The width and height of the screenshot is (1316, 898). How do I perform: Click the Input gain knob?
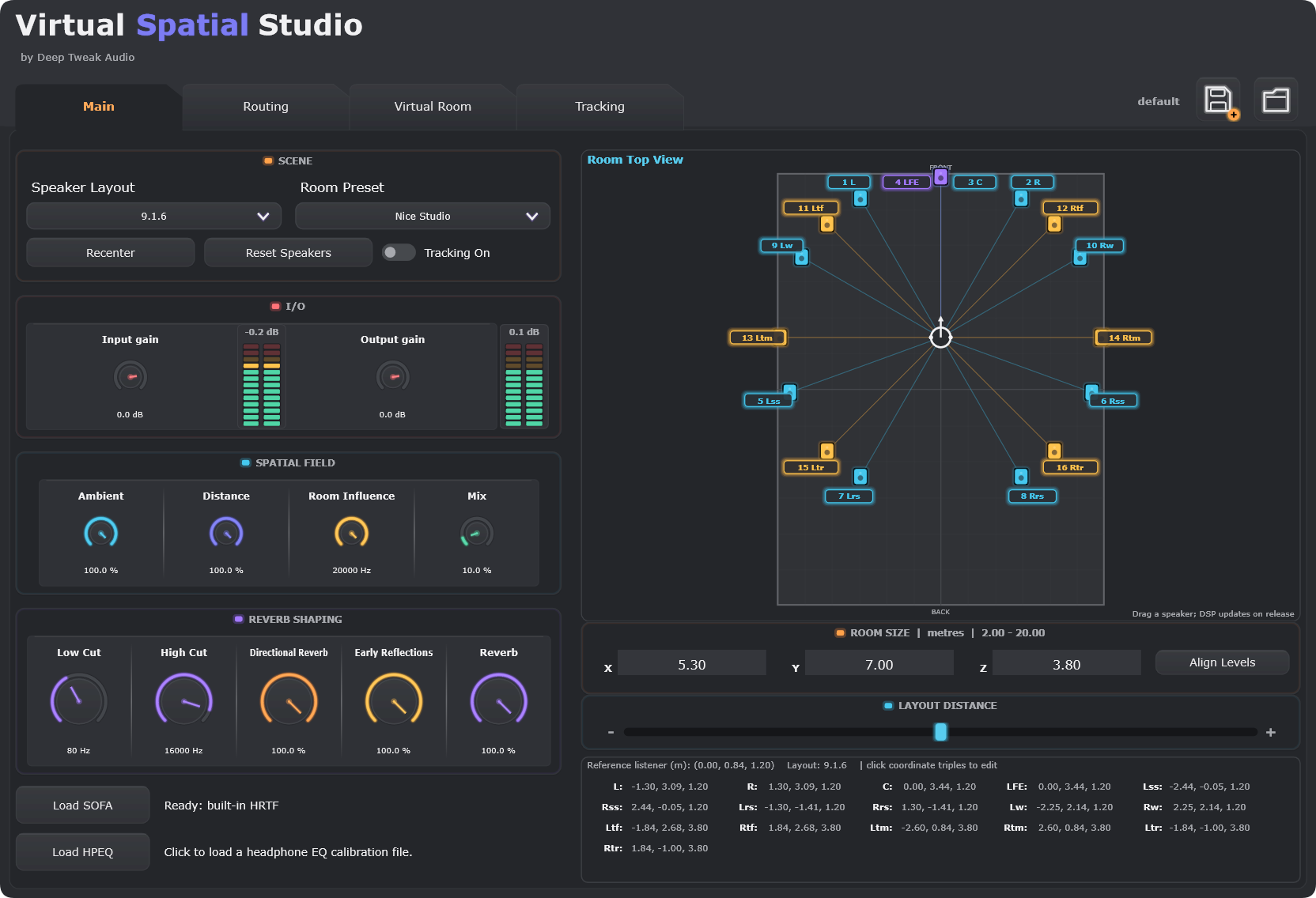point(130,376)
